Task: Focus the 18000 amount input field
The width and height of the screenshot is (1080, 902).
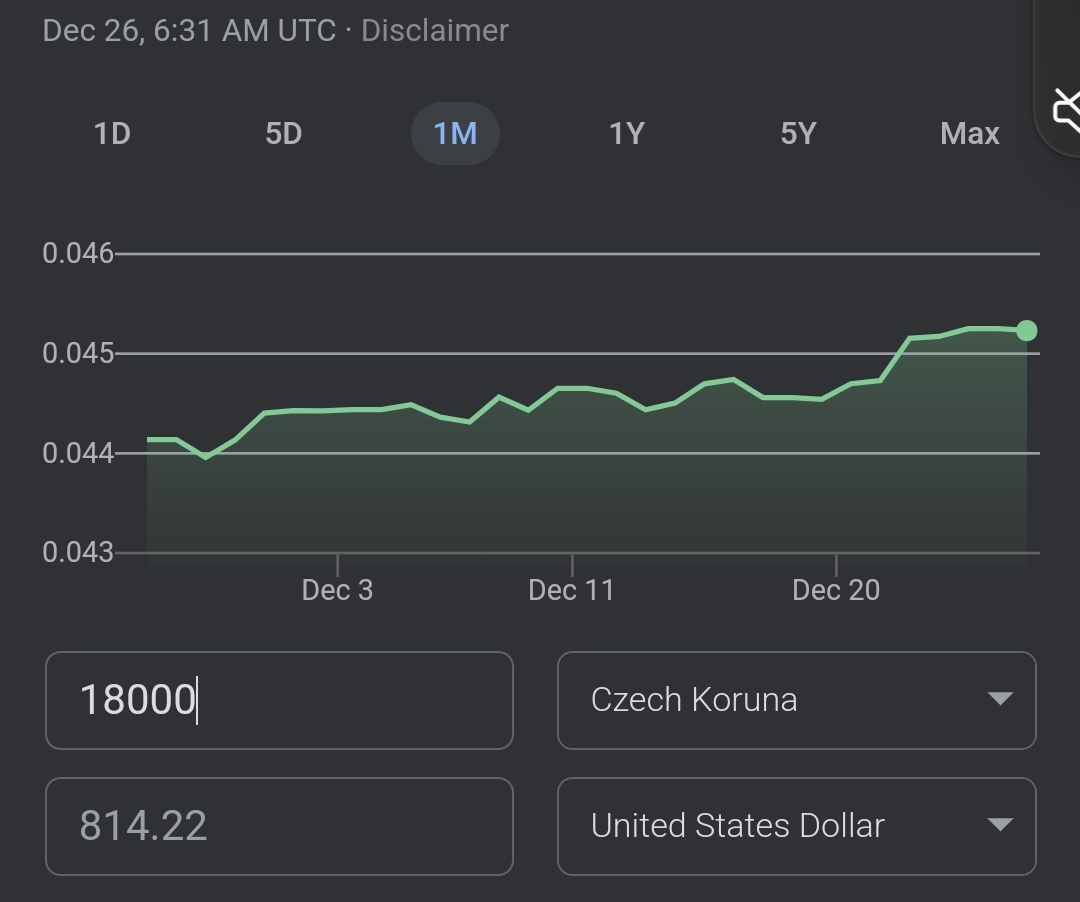Action: tap(279, 700)
